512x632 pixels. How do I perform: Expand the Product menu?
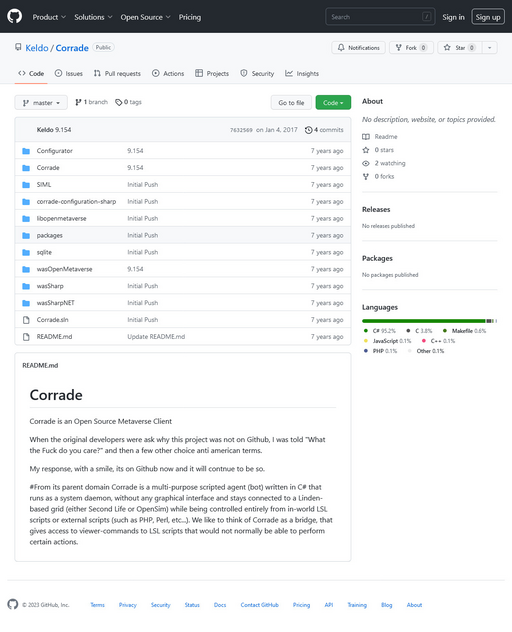(x=49, y=17)
